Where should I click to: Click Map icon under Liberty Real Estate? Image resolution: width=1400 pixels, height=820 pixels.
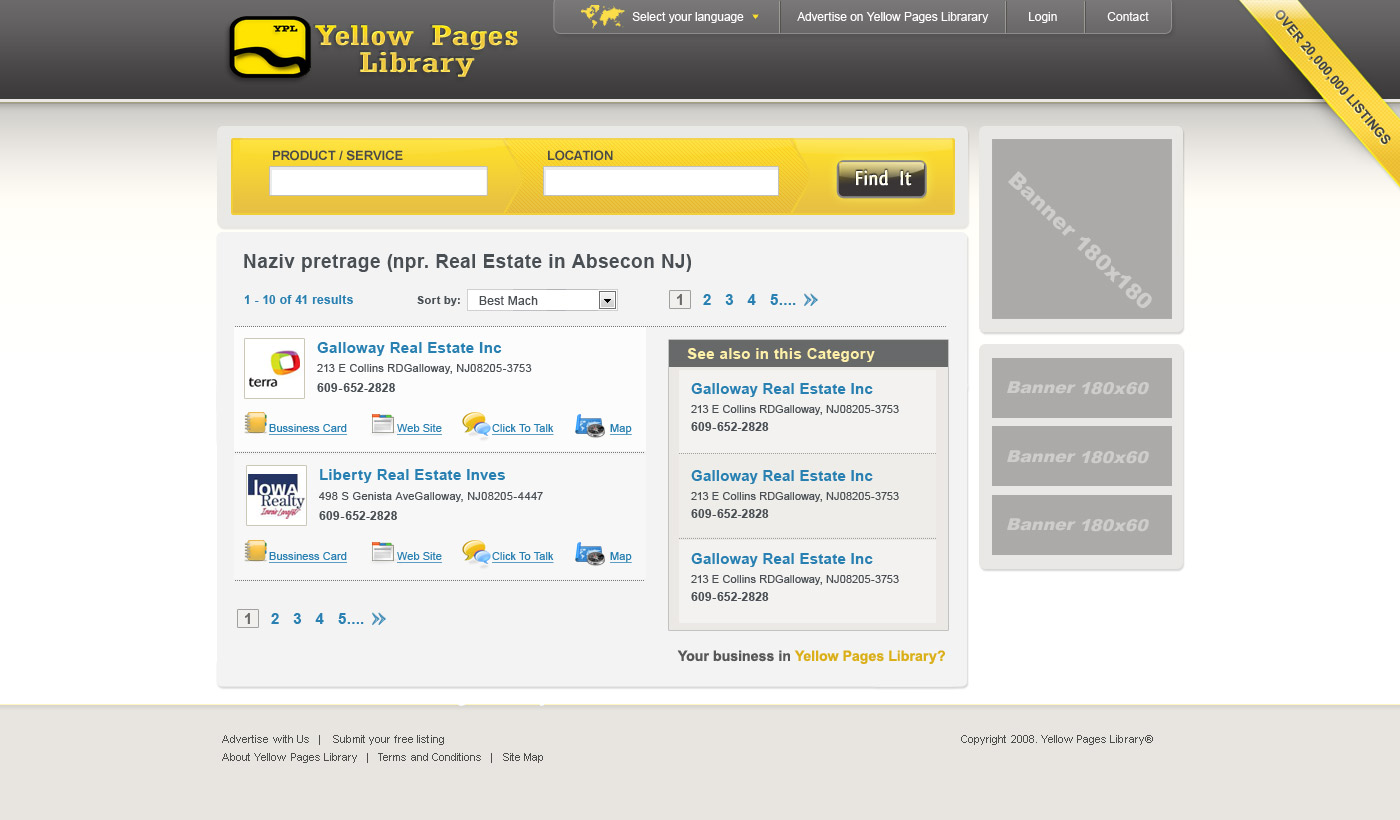tap(590, 554)
